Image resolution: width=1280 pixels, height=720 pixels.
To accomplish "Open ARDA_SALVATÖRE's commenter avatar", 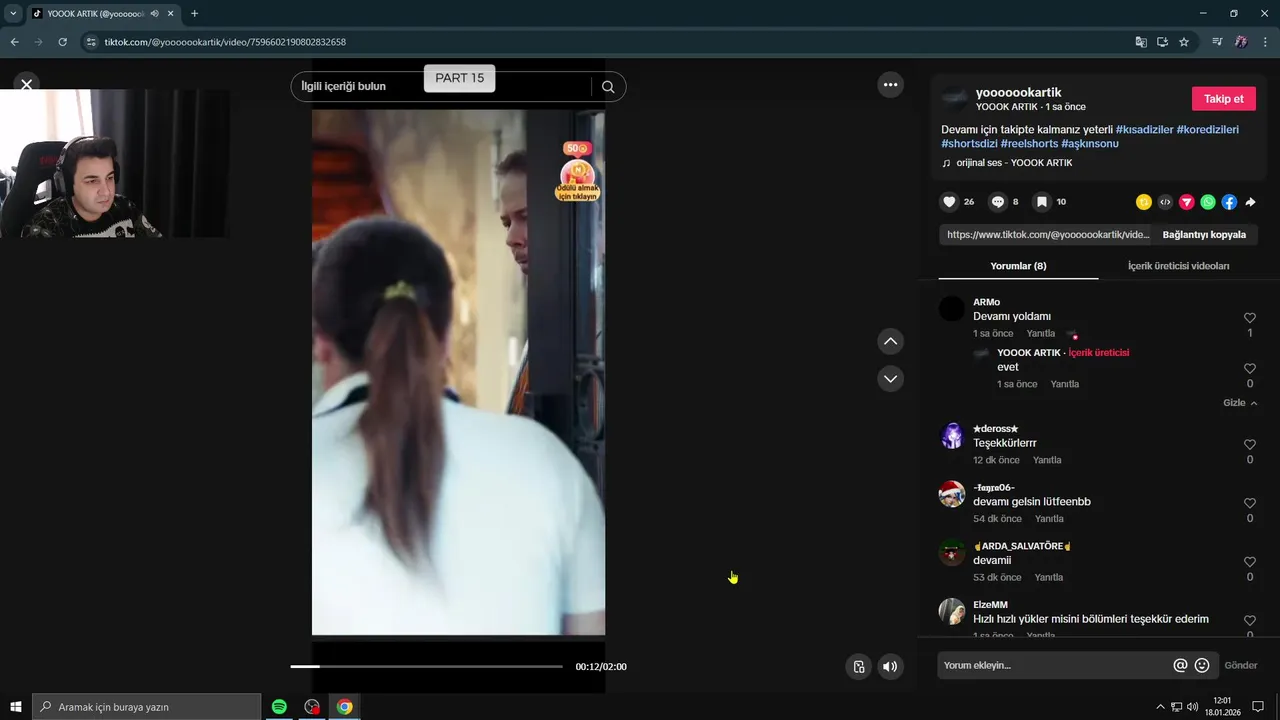I will [952, 553].
